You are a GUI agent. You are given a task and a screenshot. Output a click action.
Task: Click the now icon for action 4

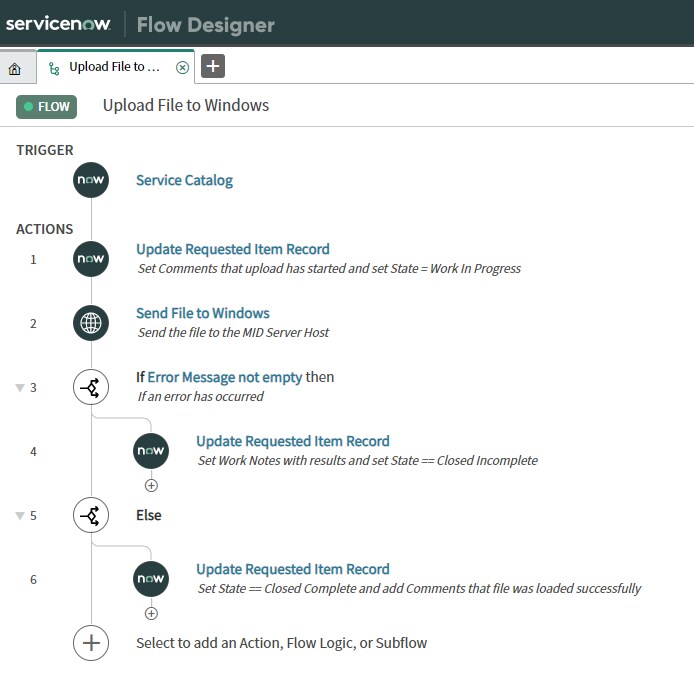tap(151, 451)
